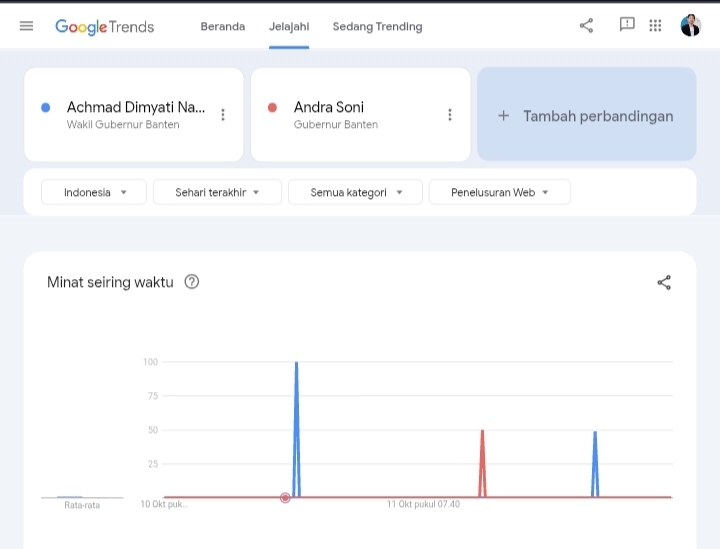Go to the Beranda tab
The height and width of the screenshot is (549, 720).
pos(223,27)
